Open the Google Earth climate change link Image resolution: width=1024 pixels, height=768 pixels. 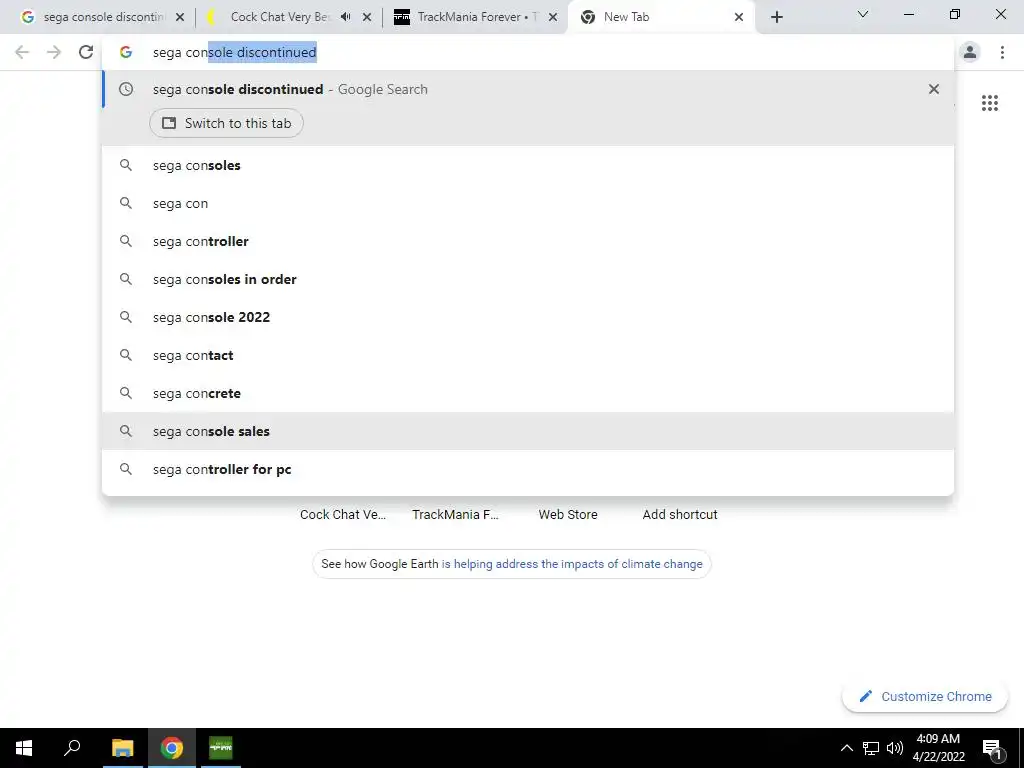(572, 564)
